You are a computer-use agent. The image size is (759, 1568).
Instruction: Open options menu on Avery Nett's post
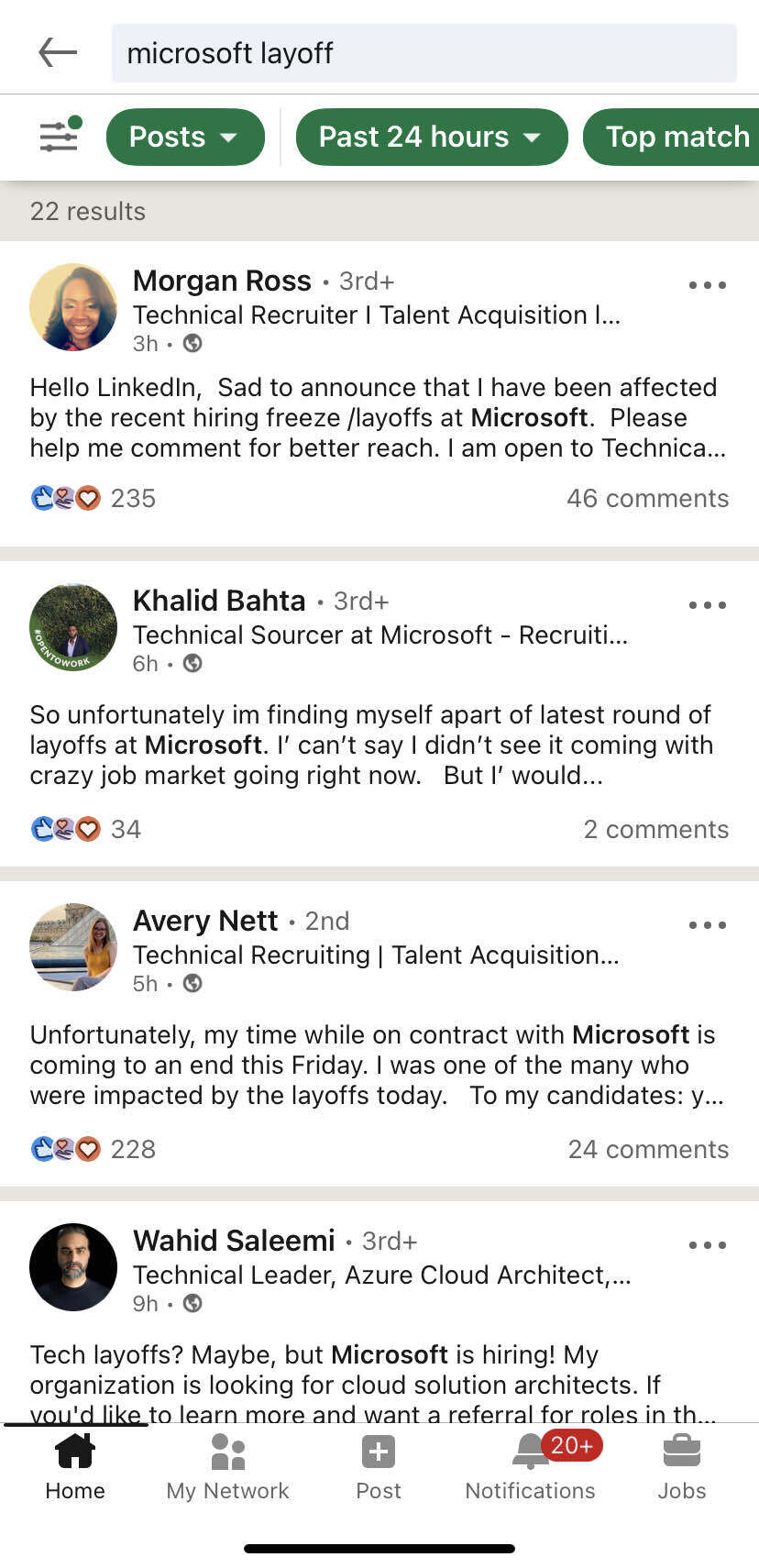pyautogui.click(x=707, y=925)
